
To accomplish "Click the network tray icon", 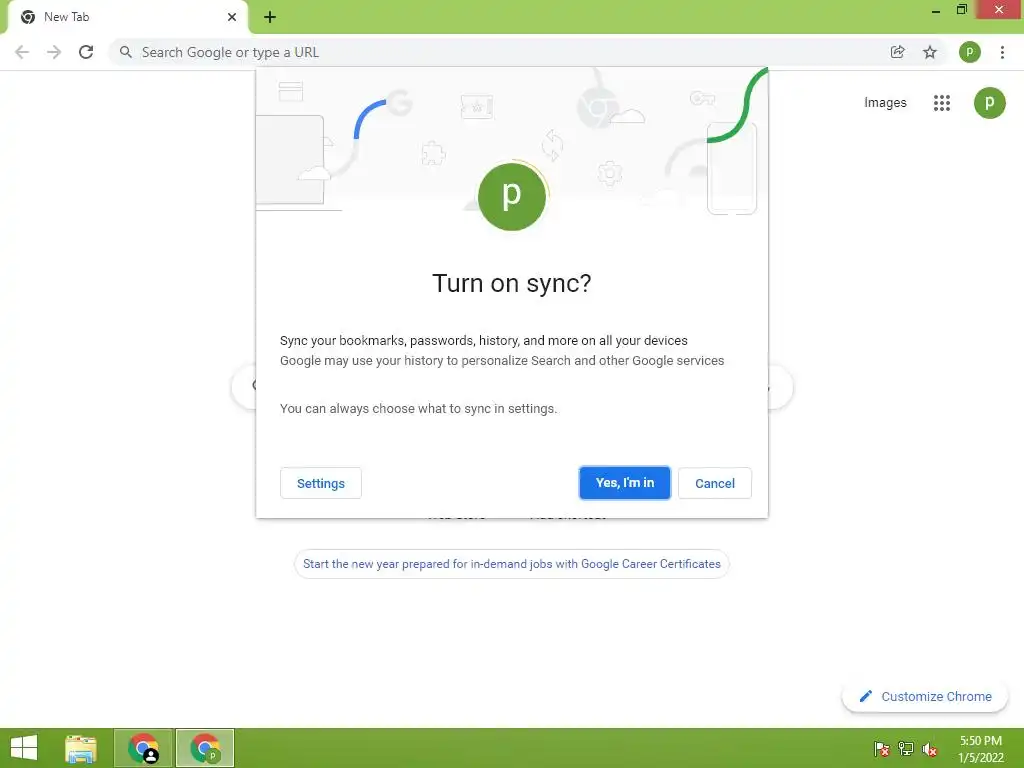I will pyautogui.click(x=906, y=749).
